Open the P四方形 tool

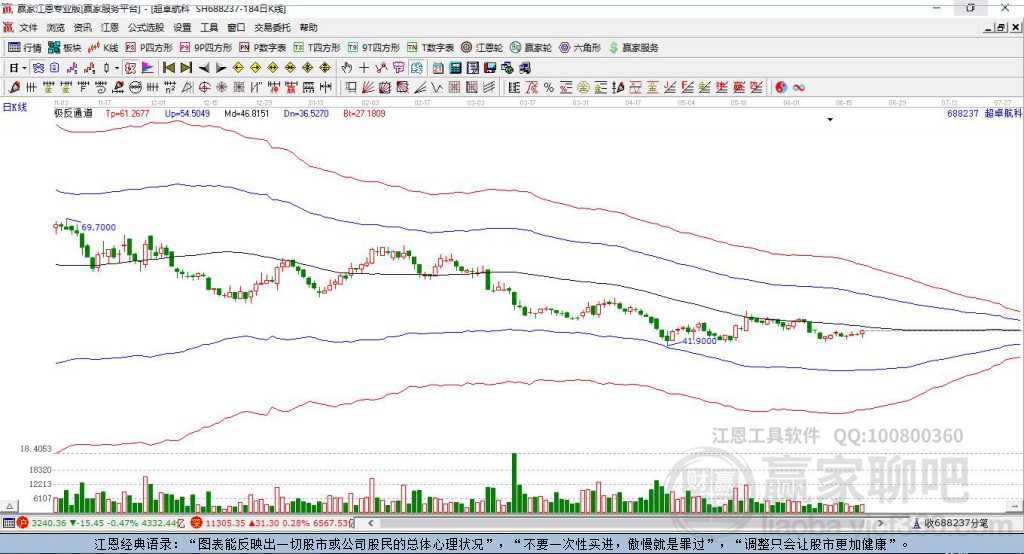(x=149, y=48)
